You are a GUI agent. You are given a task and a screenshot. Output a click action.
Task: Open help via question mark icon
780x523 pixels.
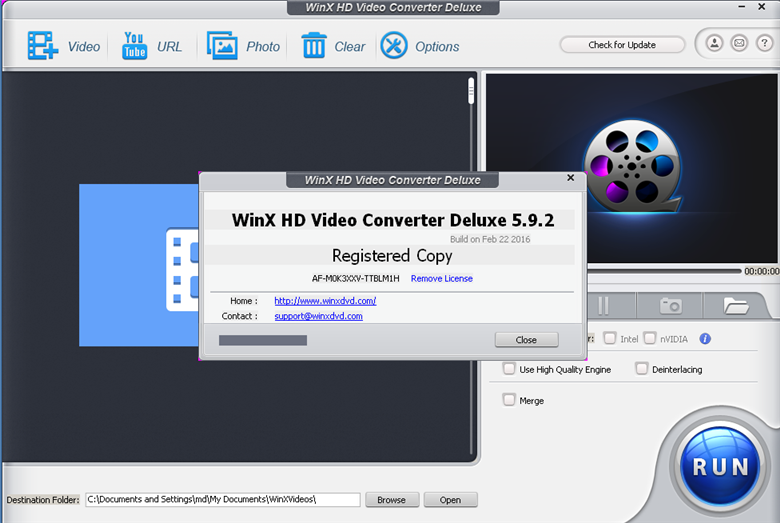tap(763, 43)
